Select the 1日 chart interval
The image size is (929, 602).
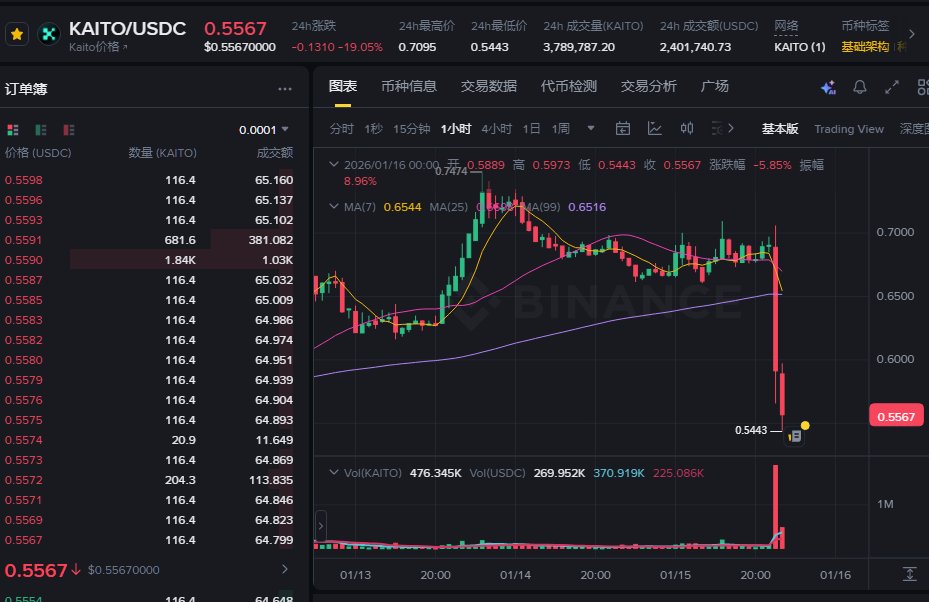(531, 129)
